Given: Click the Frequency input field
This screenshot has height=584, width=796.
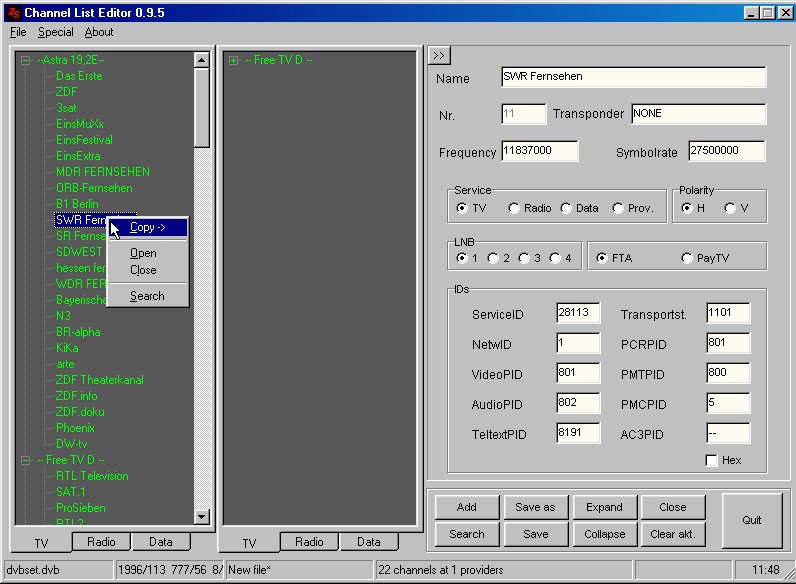Looking at the screenshot, I should coord(540,151).
